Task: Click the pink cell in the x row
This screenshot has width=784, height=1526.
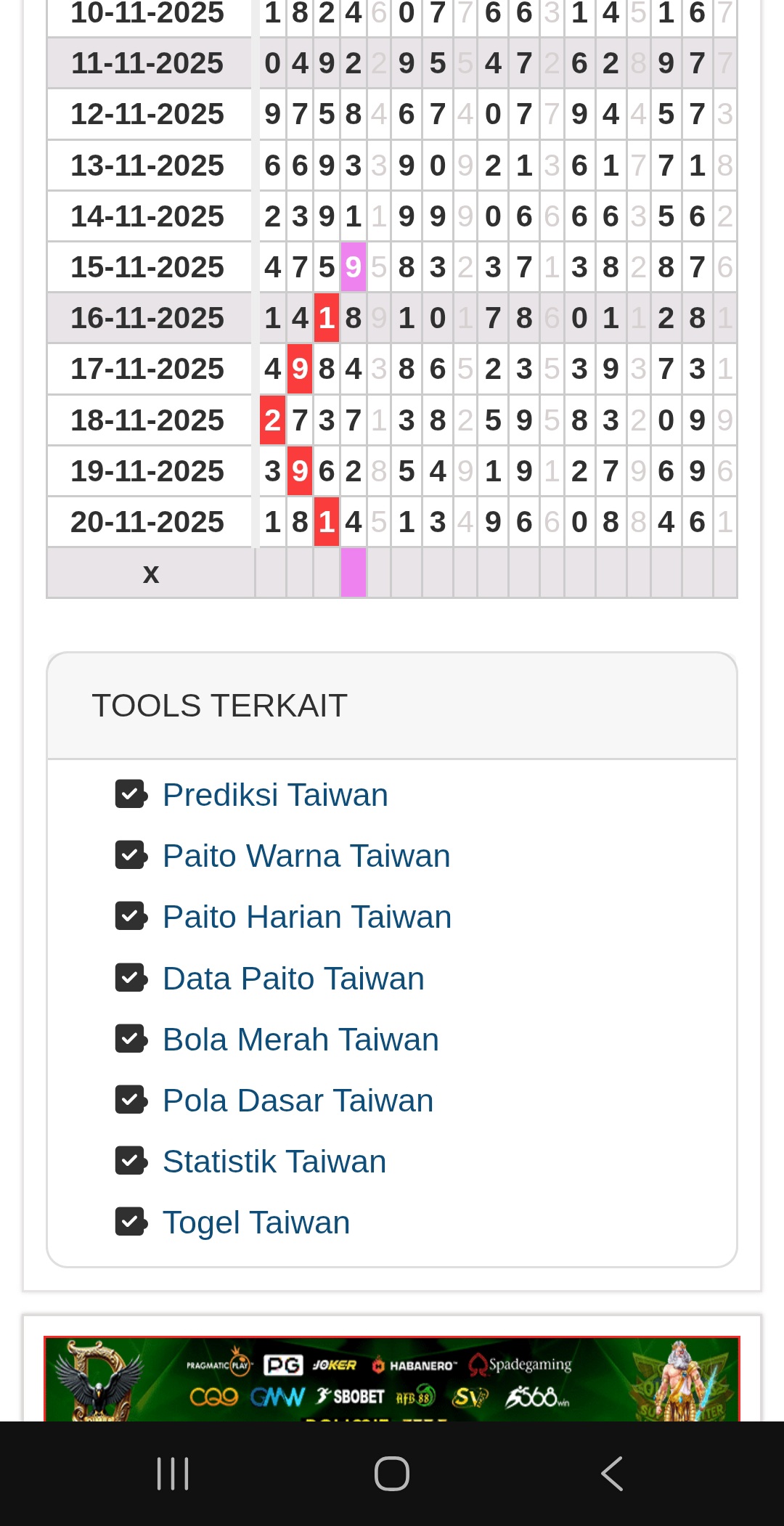Action: coord(354,573)
